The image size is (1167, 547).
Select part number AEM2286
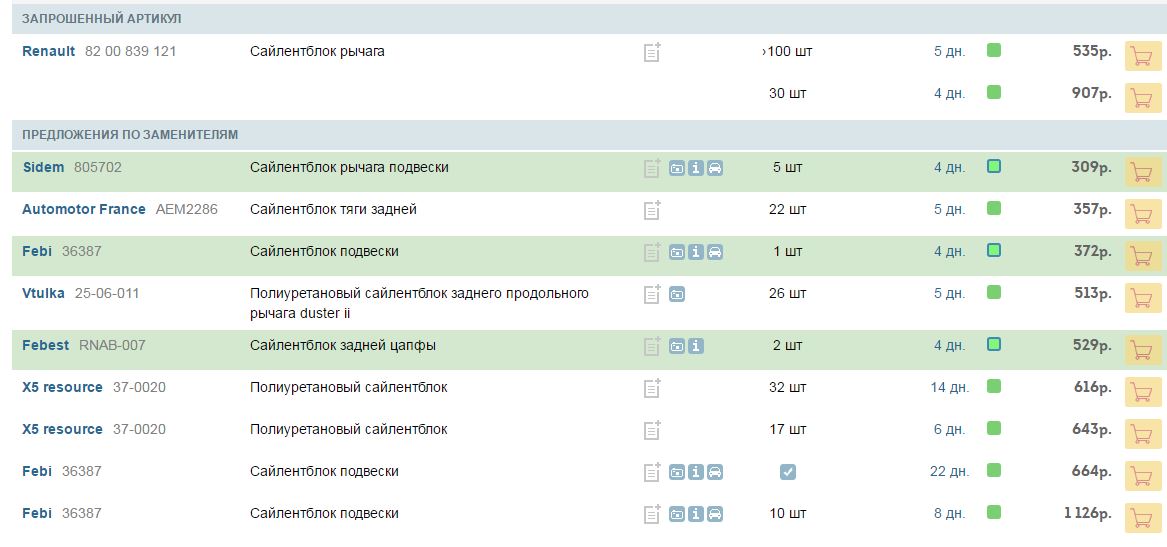coord(187,210)
